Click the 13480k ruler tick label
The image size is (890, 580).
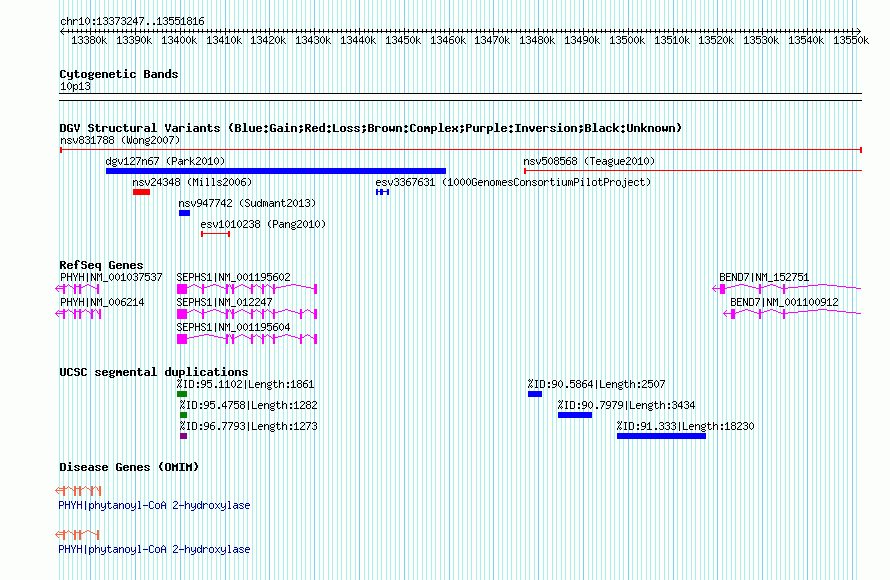tap(537, 40)
